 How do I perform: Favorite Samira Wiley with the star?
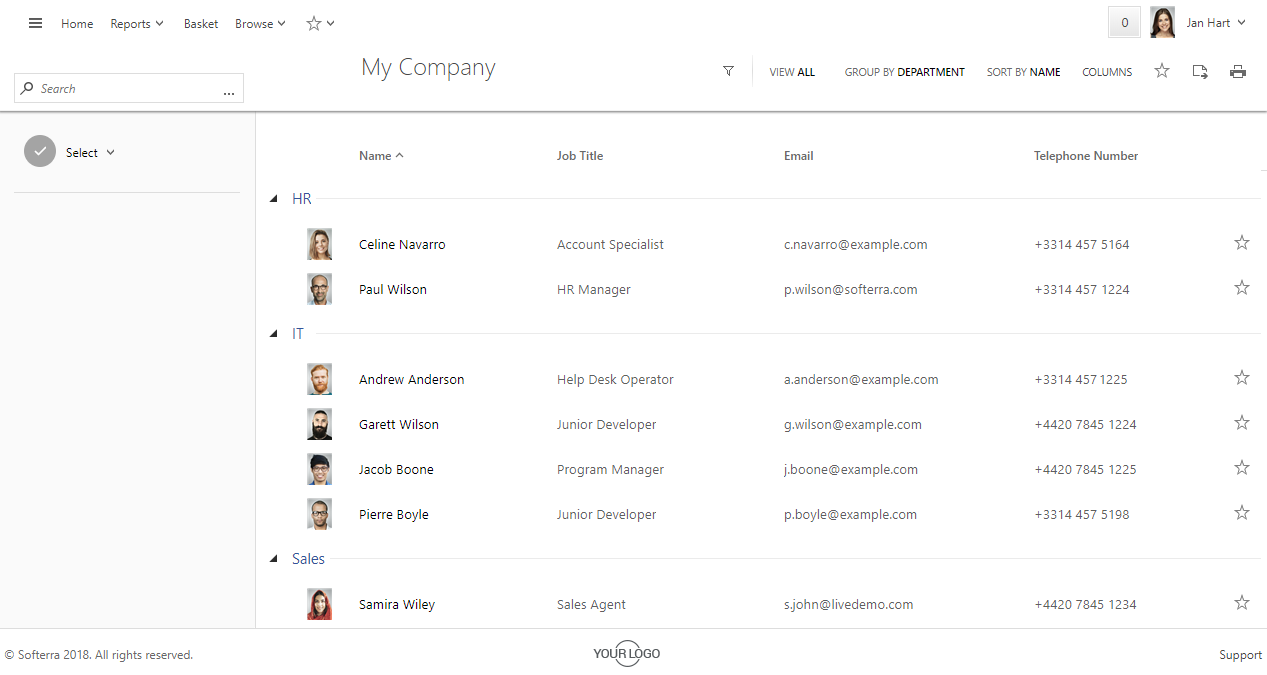[1242, 602]
